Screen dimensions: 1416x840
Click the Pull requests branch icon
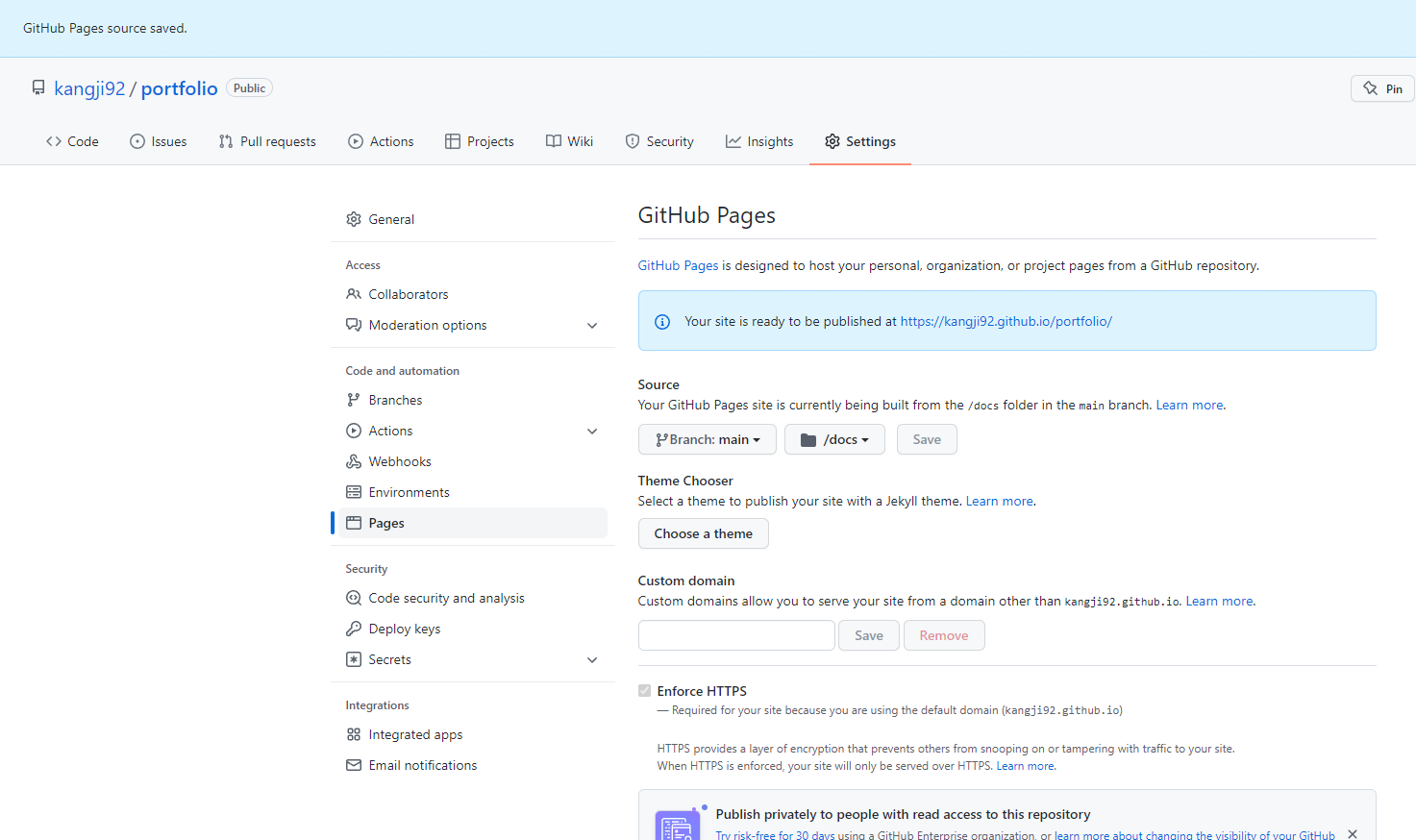point(226,141)
